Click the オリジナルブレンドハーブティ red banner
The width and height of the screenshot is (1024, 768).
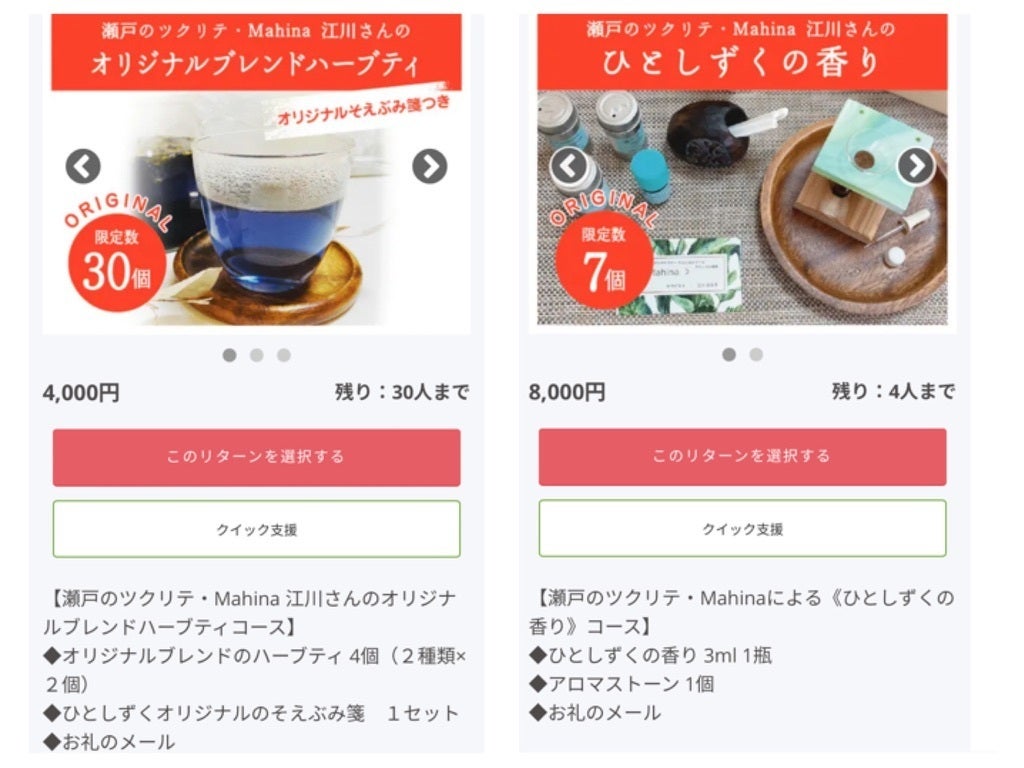[257, 52]
